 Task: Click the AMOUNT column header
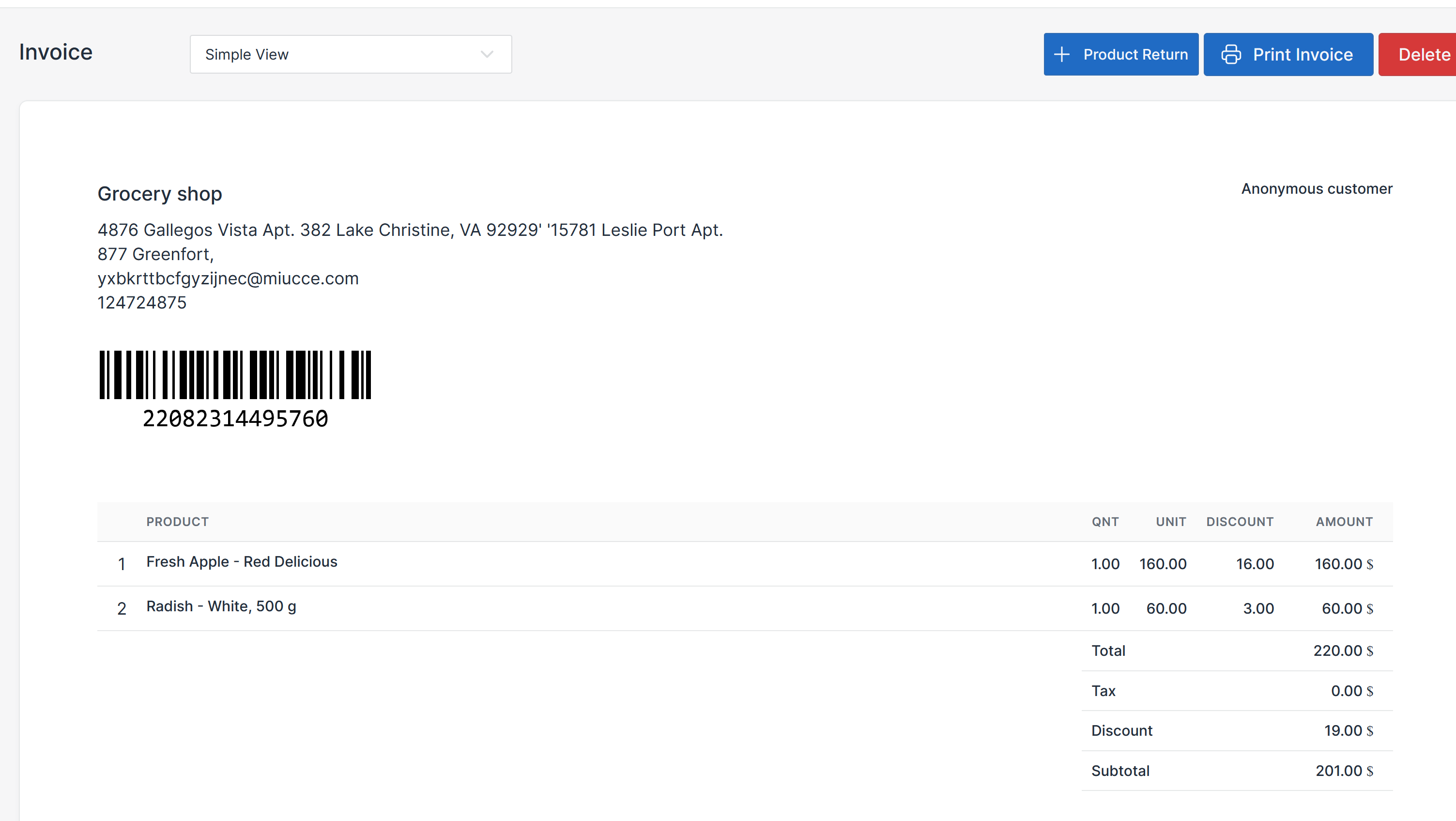1344,521
